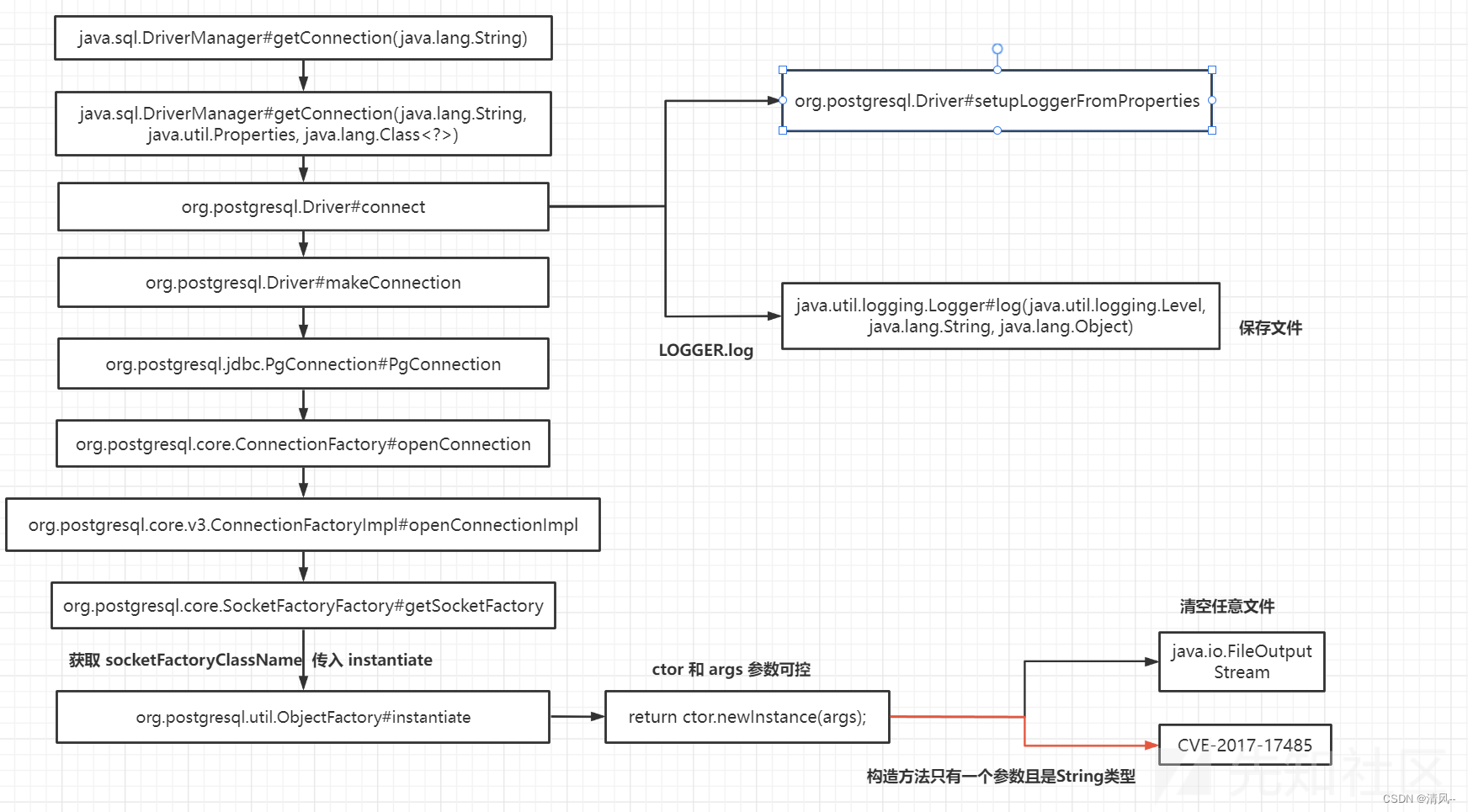Select the ConnectionFactory#openConnection box
The image size is (1468, 812).
[x=303, y=443]
